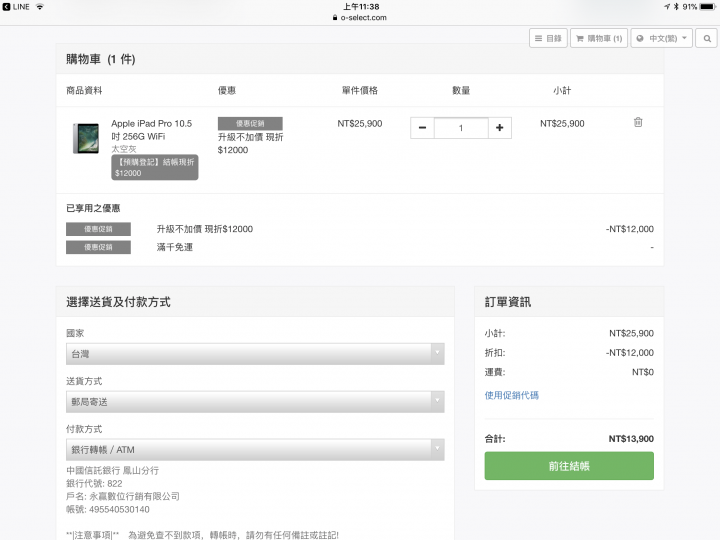Delete iPad Pro item with trash icon
Viewport: 720px width, 540px height.
coord(638,122)
